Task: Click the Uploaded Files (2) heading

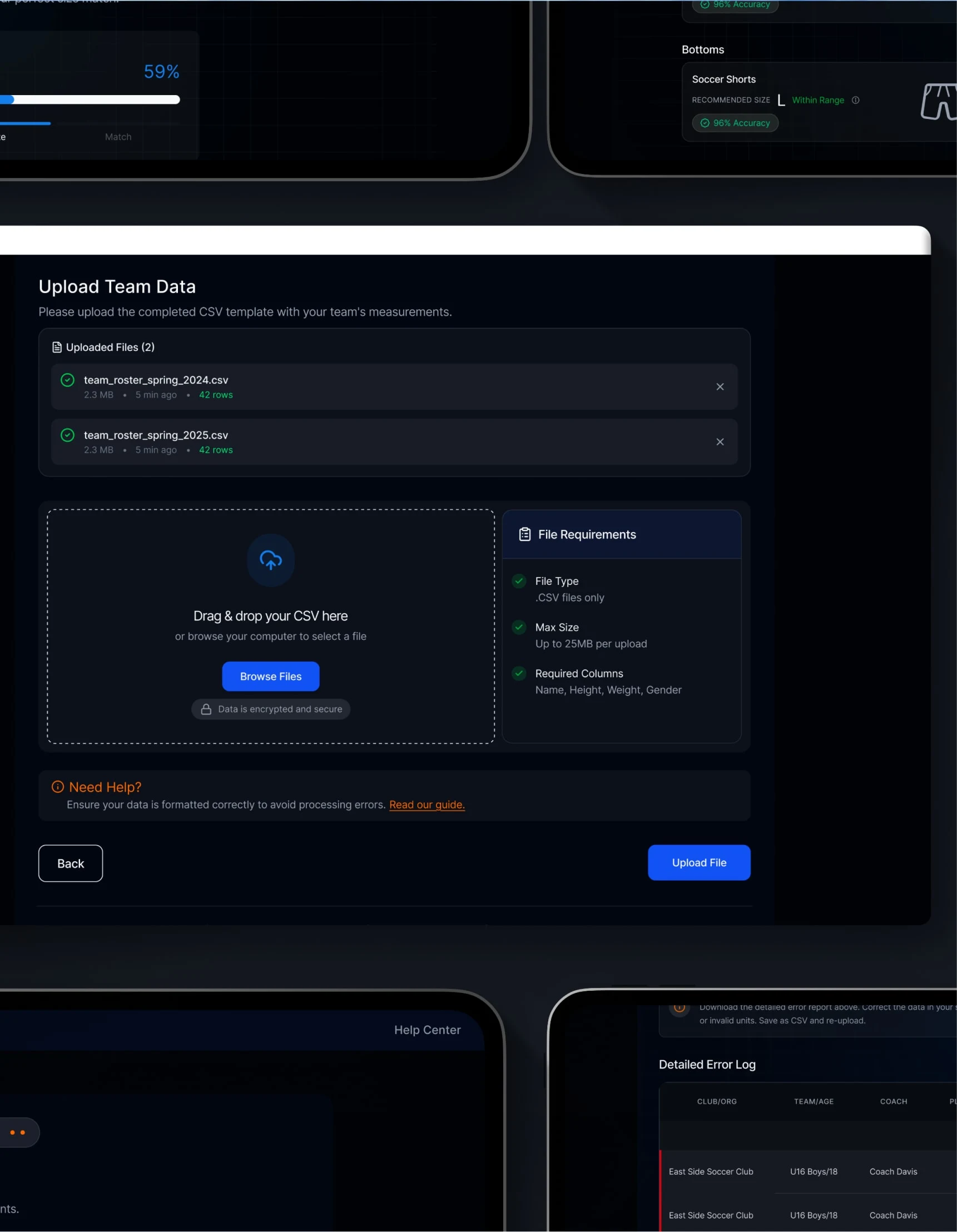Action: [110, 347]
